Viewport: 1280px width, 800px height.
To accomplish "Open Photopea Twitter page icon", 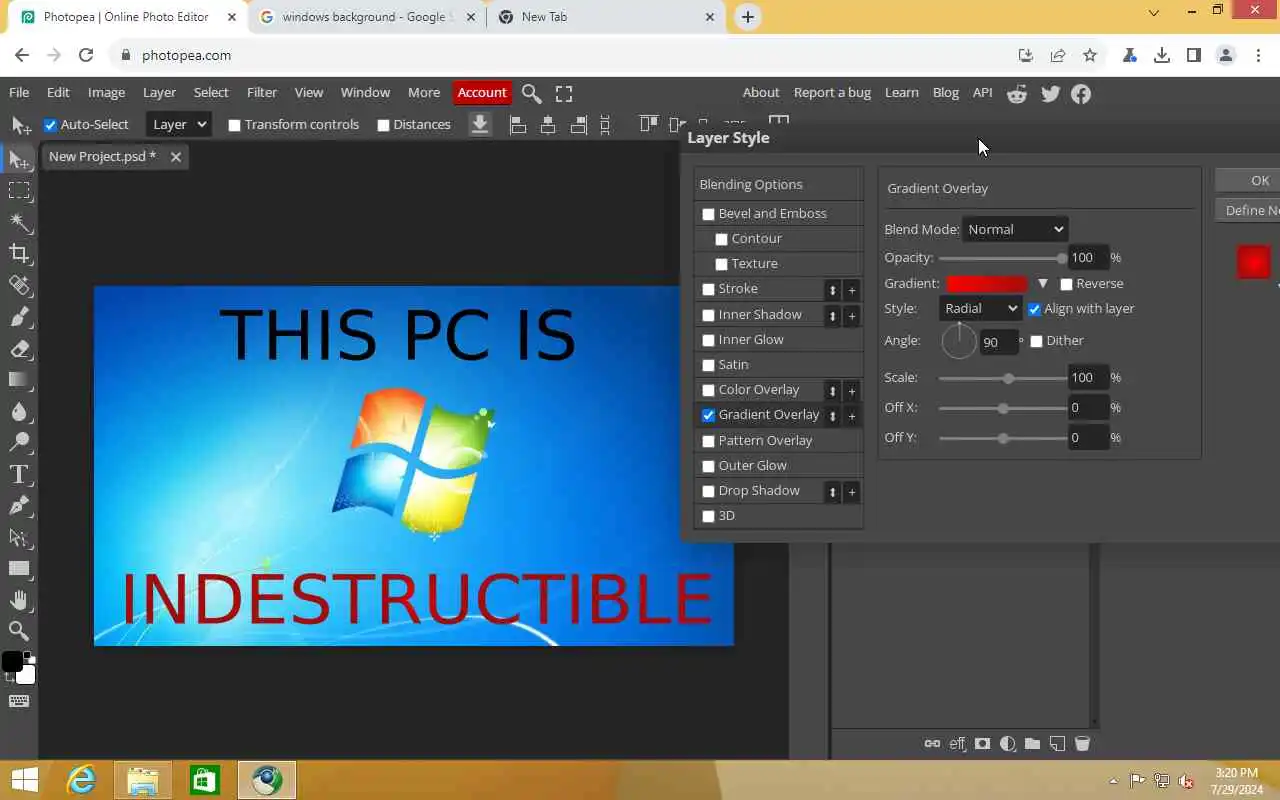I will coord(1050,94).
